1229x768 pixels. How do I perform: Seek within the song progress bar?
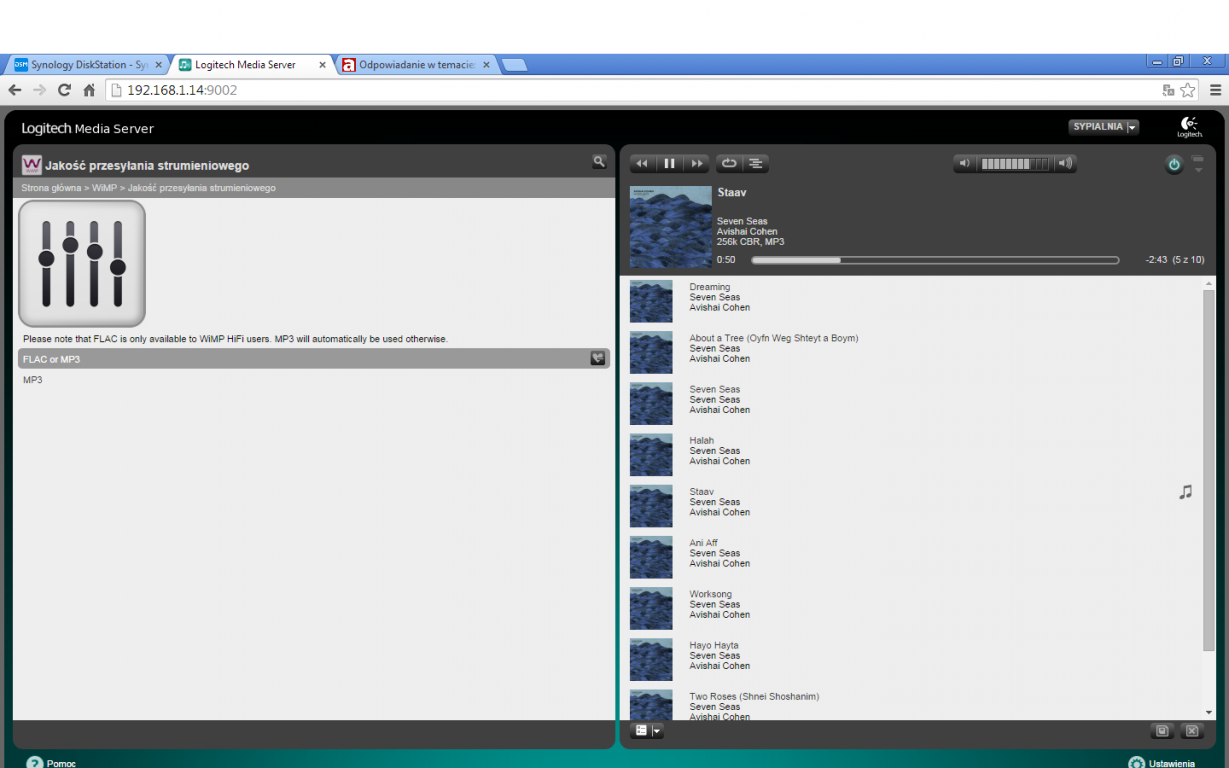[x=935, y=260]
